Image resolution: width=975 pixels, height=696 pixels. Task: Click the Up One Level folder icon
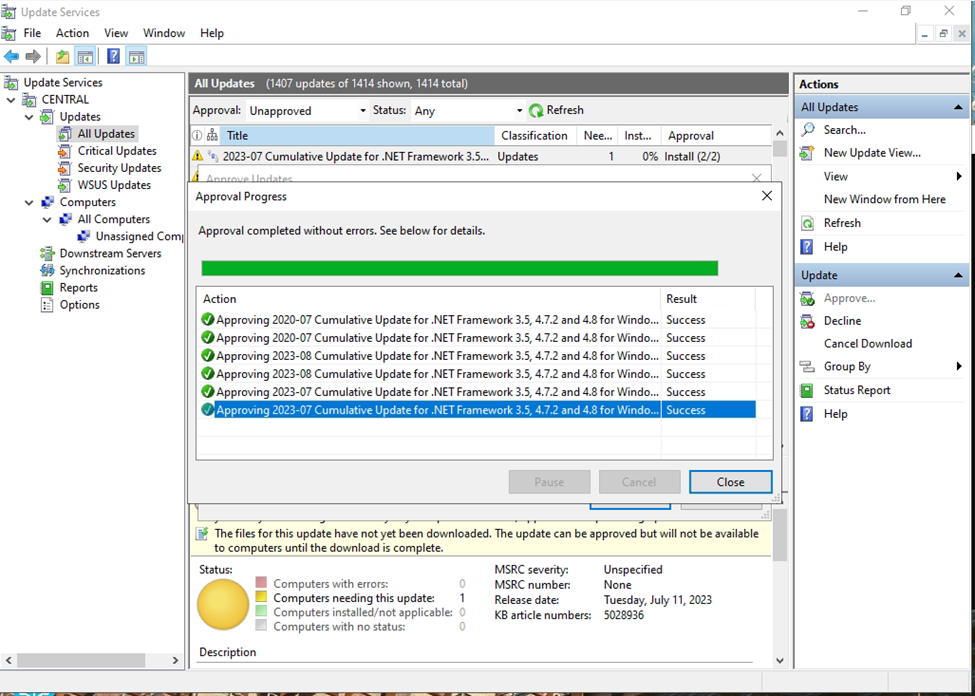(x=63, y=57)
